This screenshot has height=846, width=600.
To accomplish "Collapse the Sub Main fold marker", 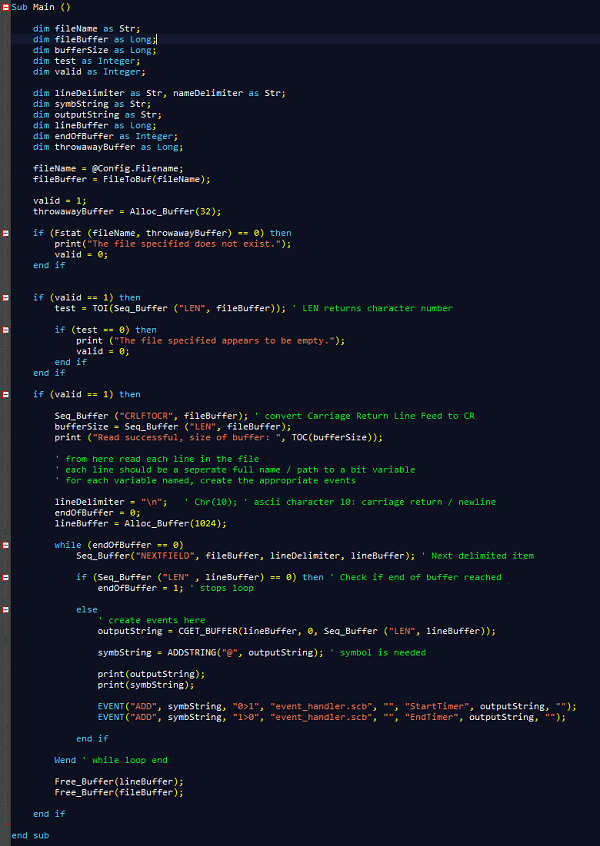I will pos(6,6).
